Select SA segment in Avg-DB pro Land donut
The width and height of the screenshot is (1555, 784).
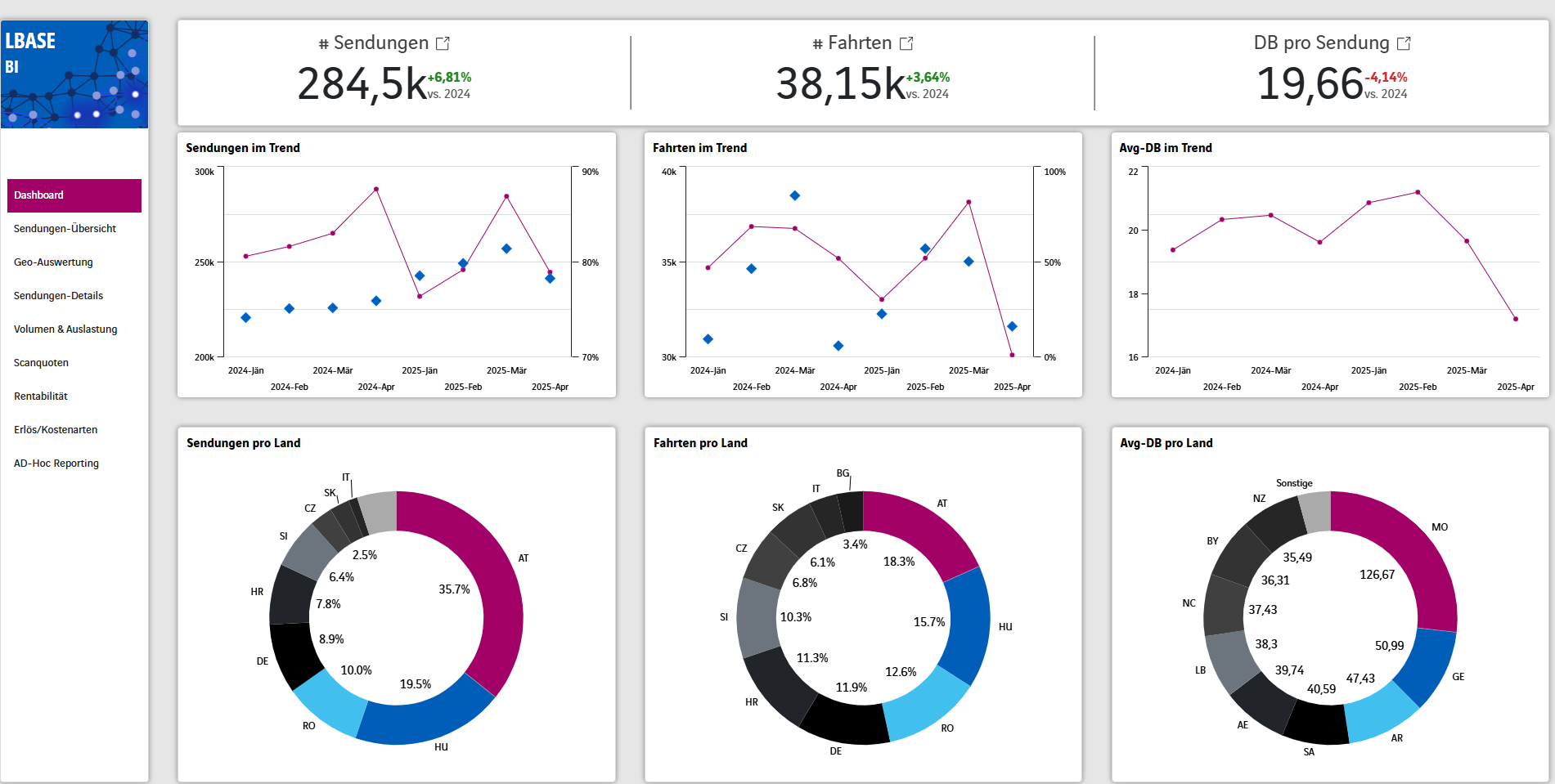click(1317, 724)
